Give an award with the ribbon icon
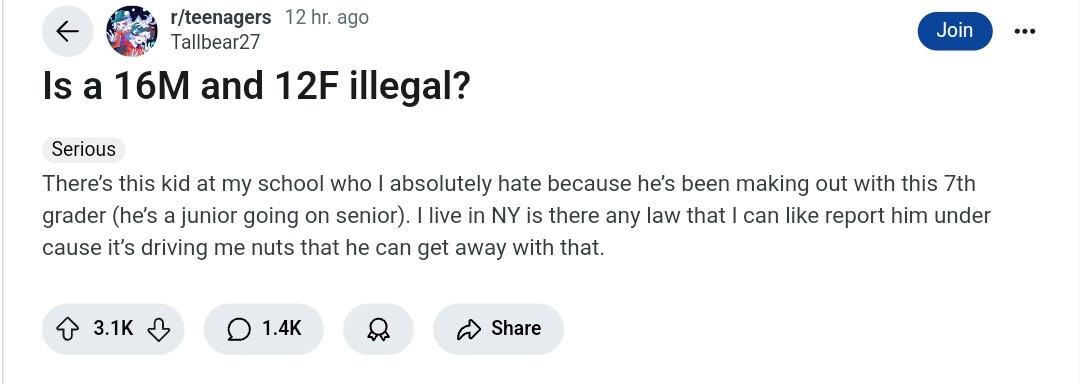This screenshot has height=384, width=1080. [x=378, y=330]
